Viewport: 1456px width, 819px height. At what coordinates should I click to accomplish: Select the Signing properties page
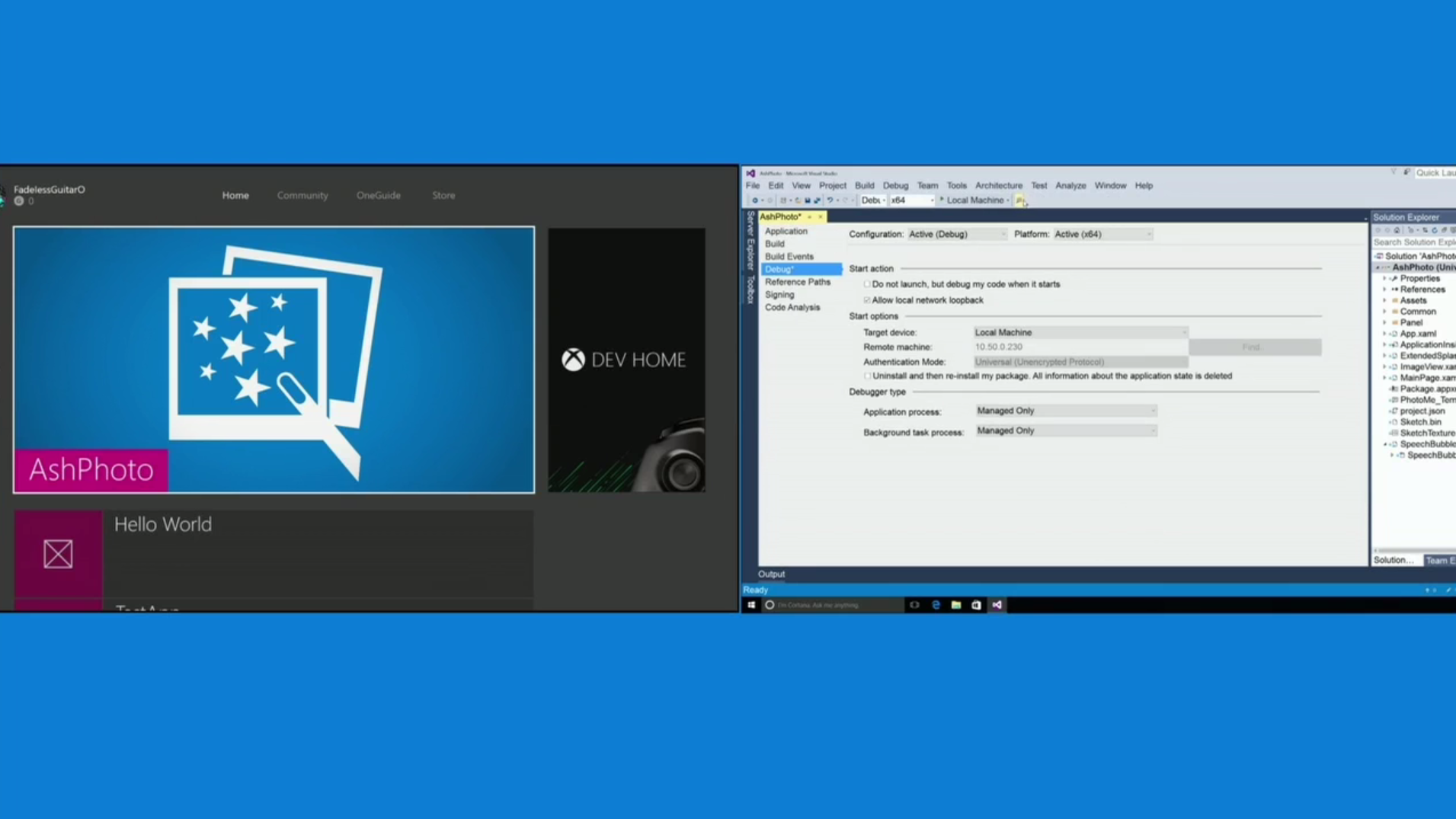(779, 295)
